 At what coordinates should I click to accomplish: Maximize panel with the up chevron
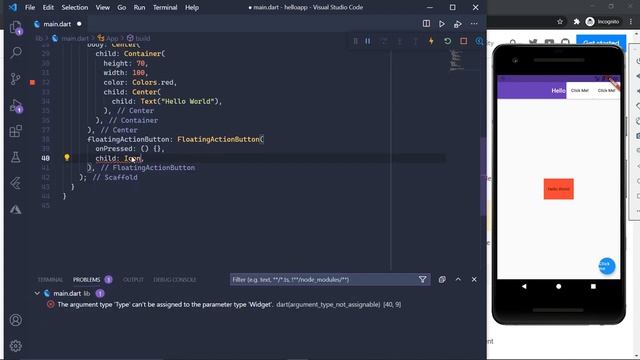pos(458,280)
